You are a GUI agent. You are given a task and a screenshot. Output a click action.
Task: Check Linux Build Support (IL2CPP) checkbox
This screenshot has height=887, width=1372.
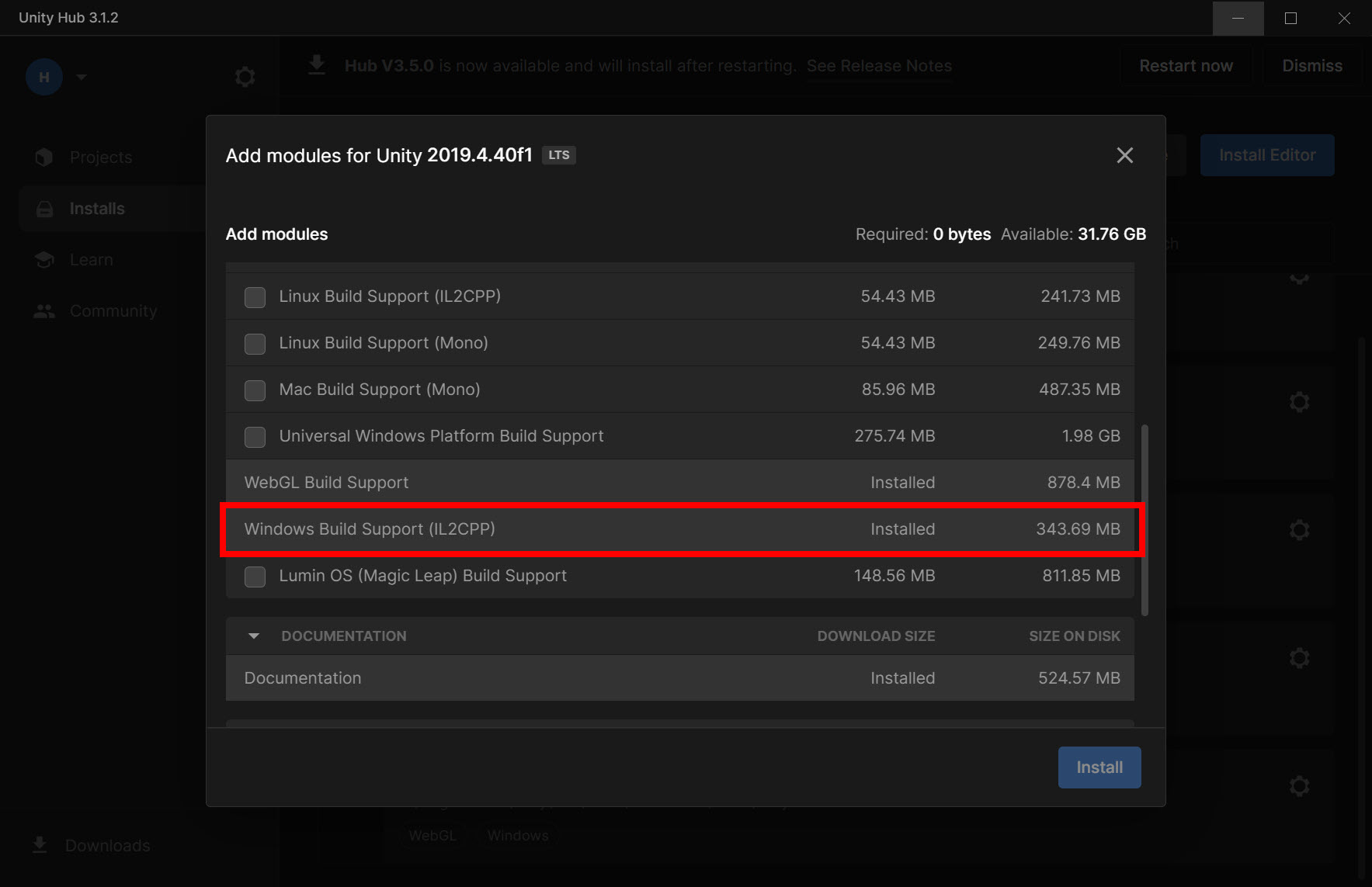pyautogui.click(x=255, y=297)
